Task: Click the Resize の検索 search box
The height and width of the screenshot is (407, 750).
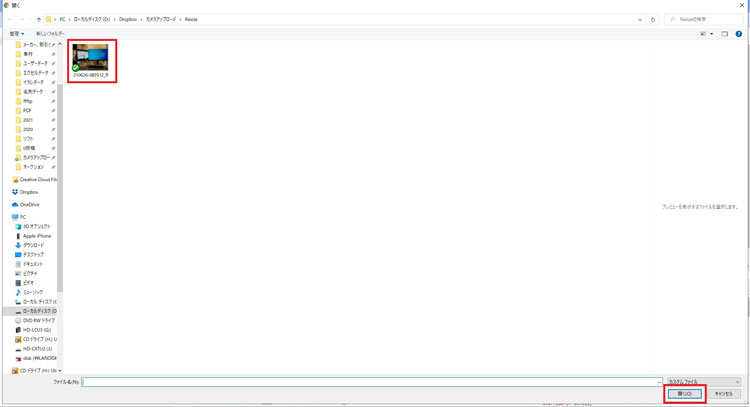Action: click(x=704, y=19)
